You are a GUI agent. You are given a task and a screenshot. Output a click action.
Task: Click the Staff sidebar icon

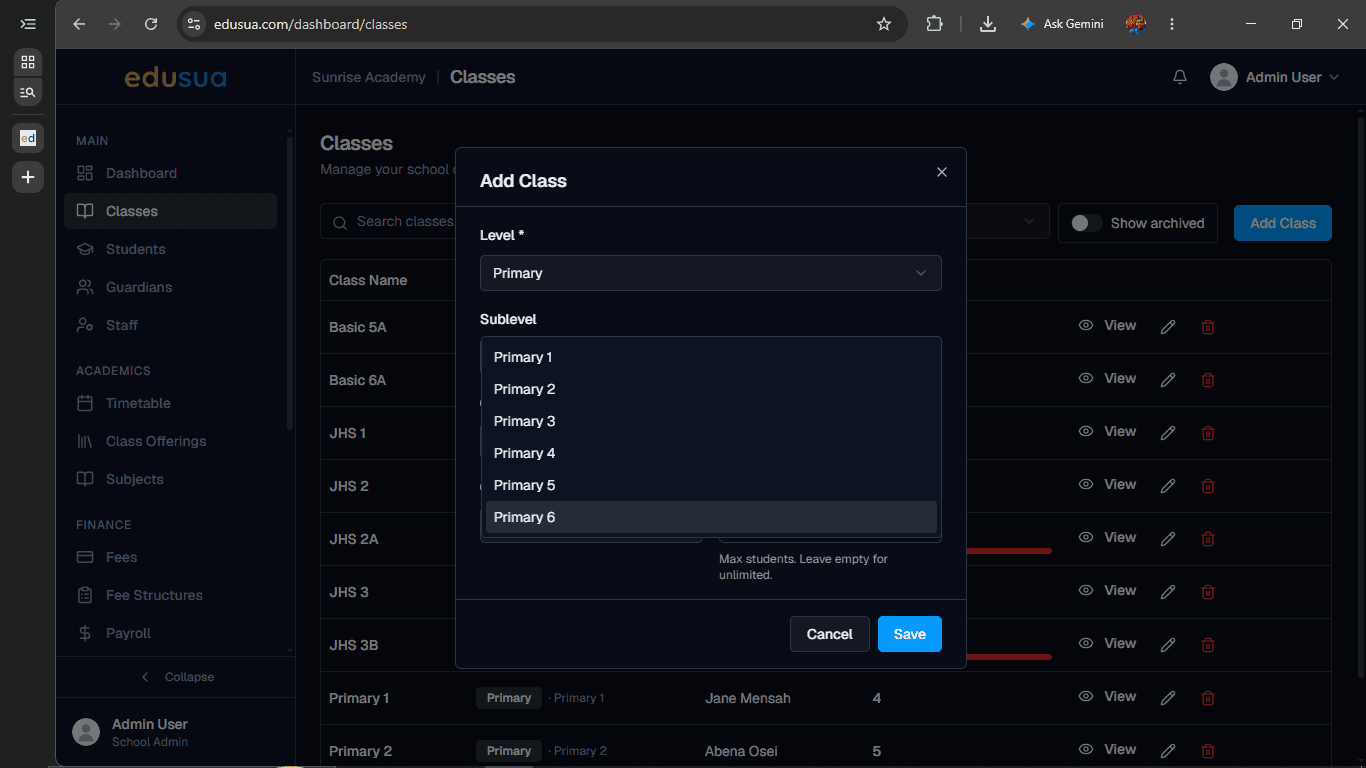pyautogui.click(x=85, y=325)
